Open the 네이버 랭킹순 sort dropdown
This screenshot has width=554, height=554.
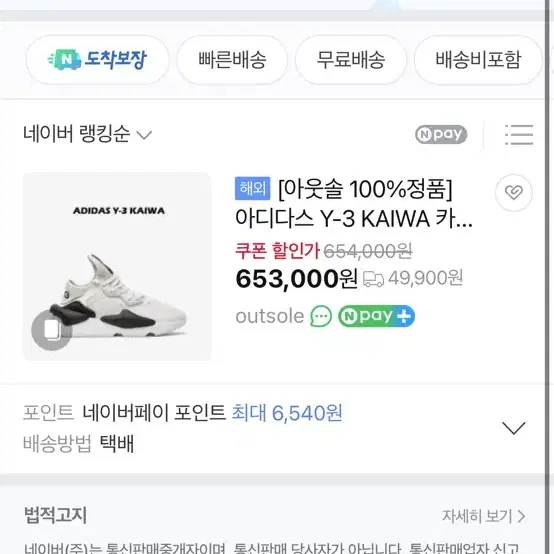pos(88,134)
